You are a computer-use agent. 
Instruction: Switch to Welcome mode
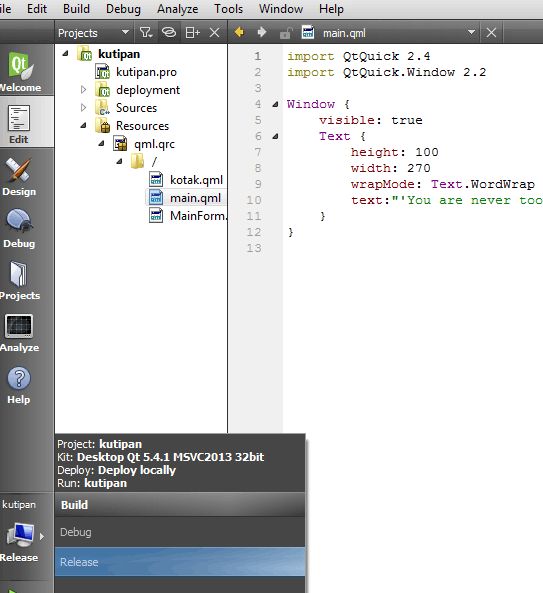tap(21, 71)
